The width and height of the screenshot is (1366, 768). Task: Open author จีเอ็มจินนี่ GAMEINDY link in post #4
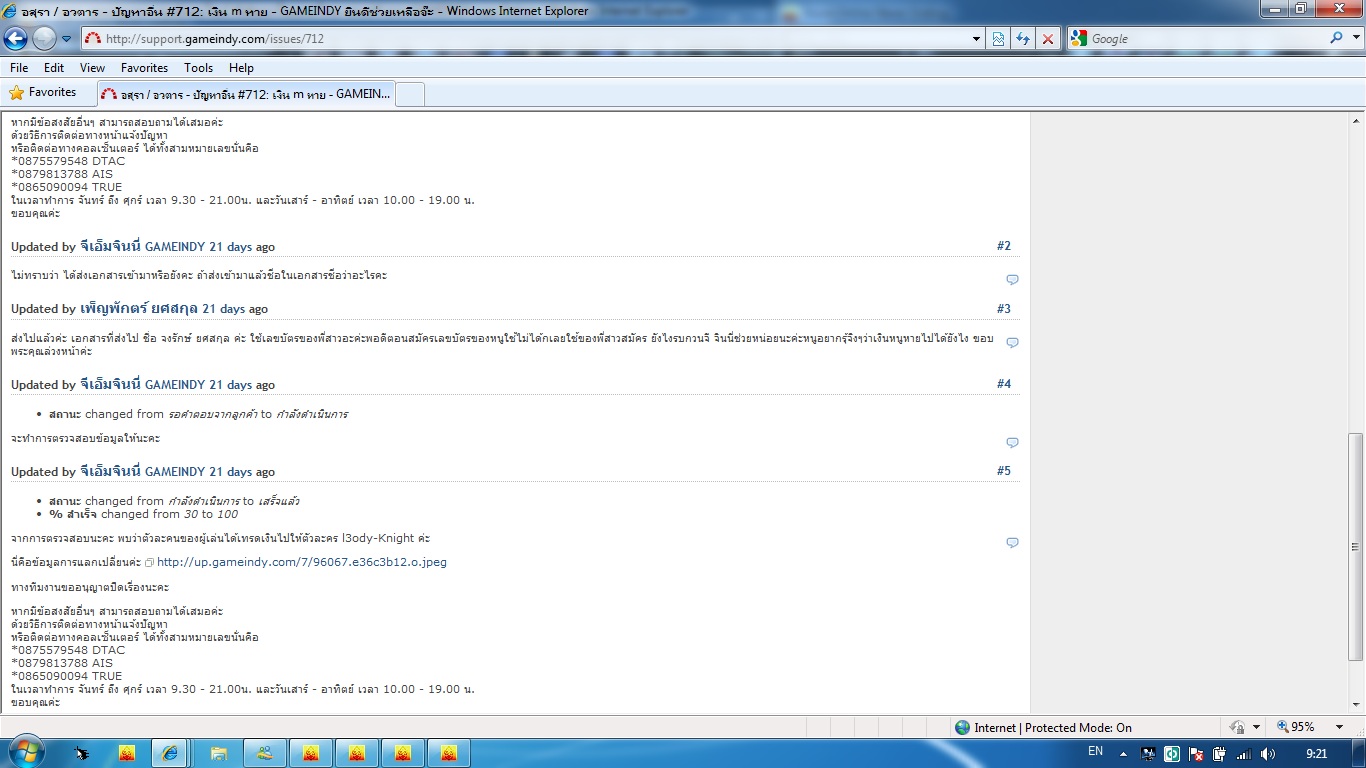click(142, 384)
